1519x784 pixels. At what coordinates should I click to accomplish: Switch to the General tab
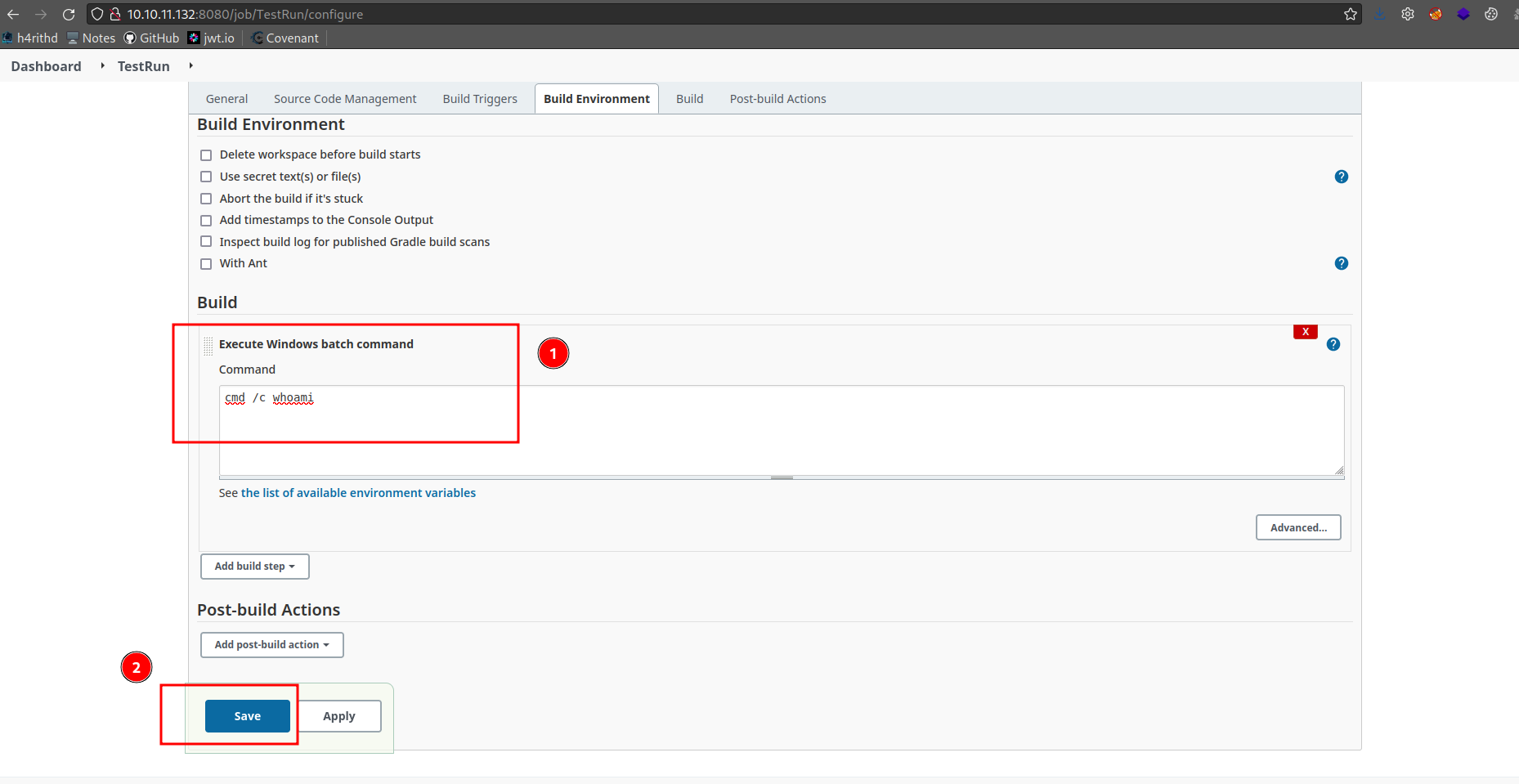coord(226,99)
